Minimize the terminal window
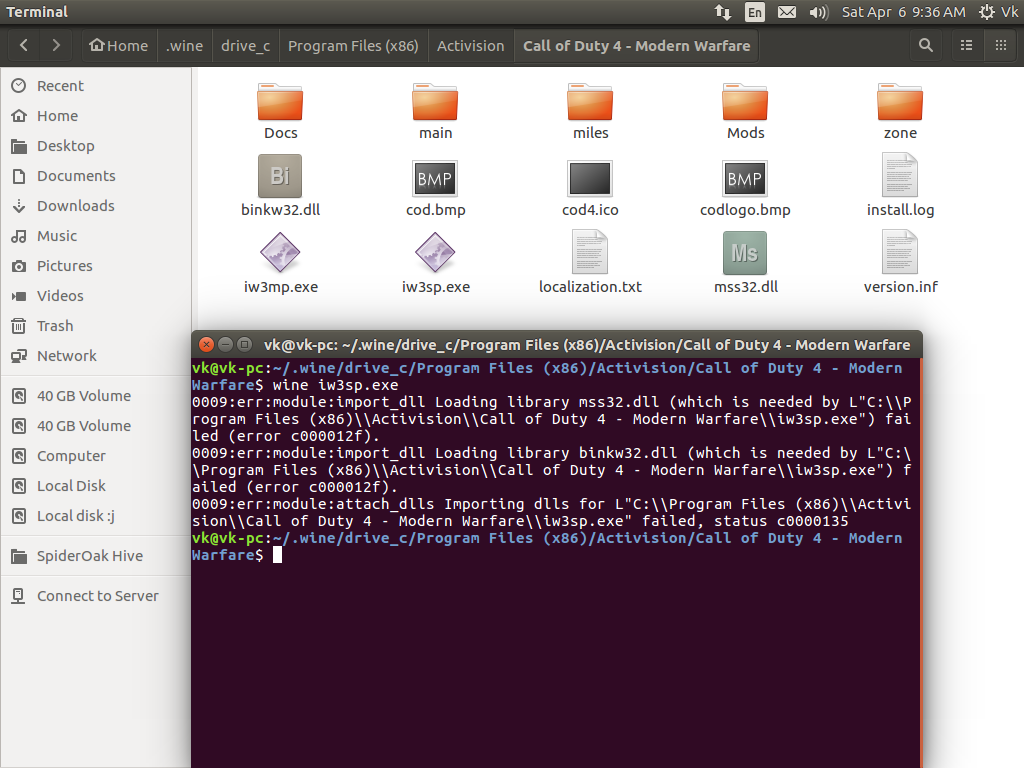Viewport: 1024px width, 768px height. click(x=225, y=344)
